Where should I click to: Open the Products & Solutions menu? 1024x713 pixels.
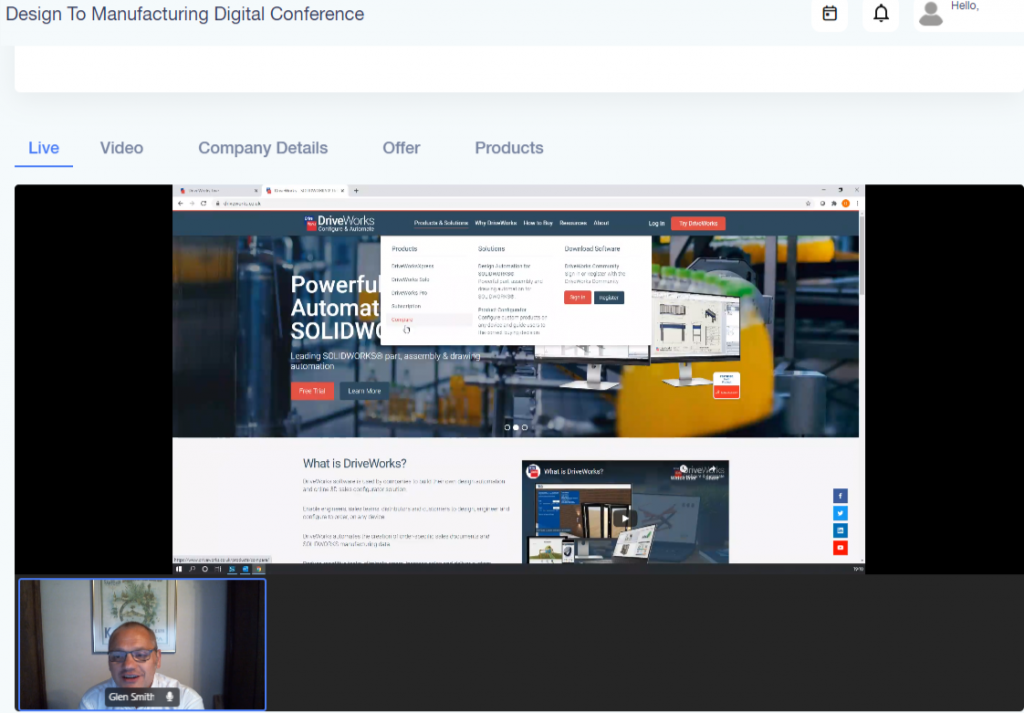[441, 223]
